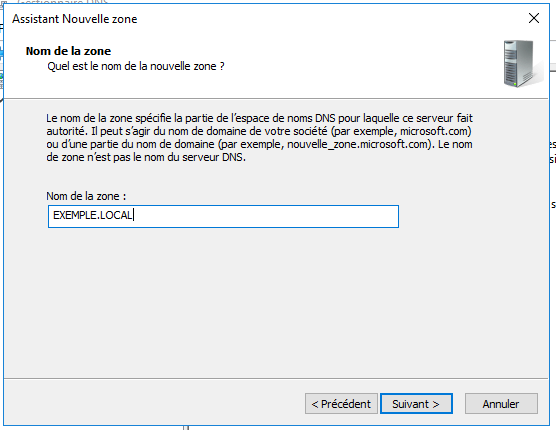556x430 pixels.
Task: Click the description sentence ending serveur DNS.
Action: [146, 157]
